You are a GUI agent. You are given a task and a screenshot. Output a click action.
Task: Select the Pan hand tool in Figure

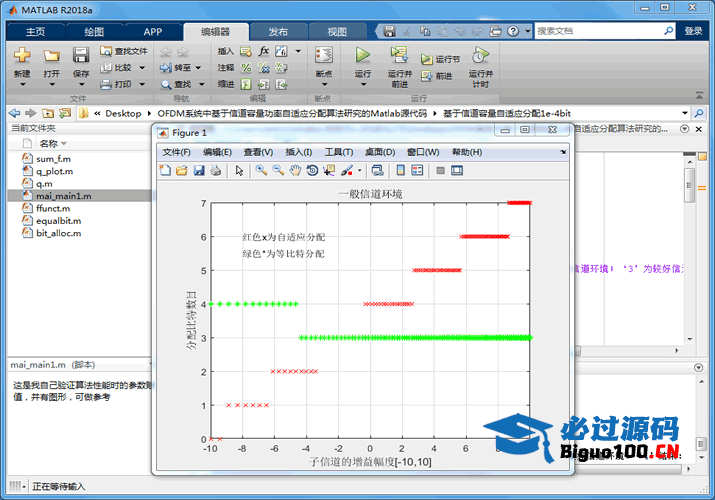pos(295,171)
